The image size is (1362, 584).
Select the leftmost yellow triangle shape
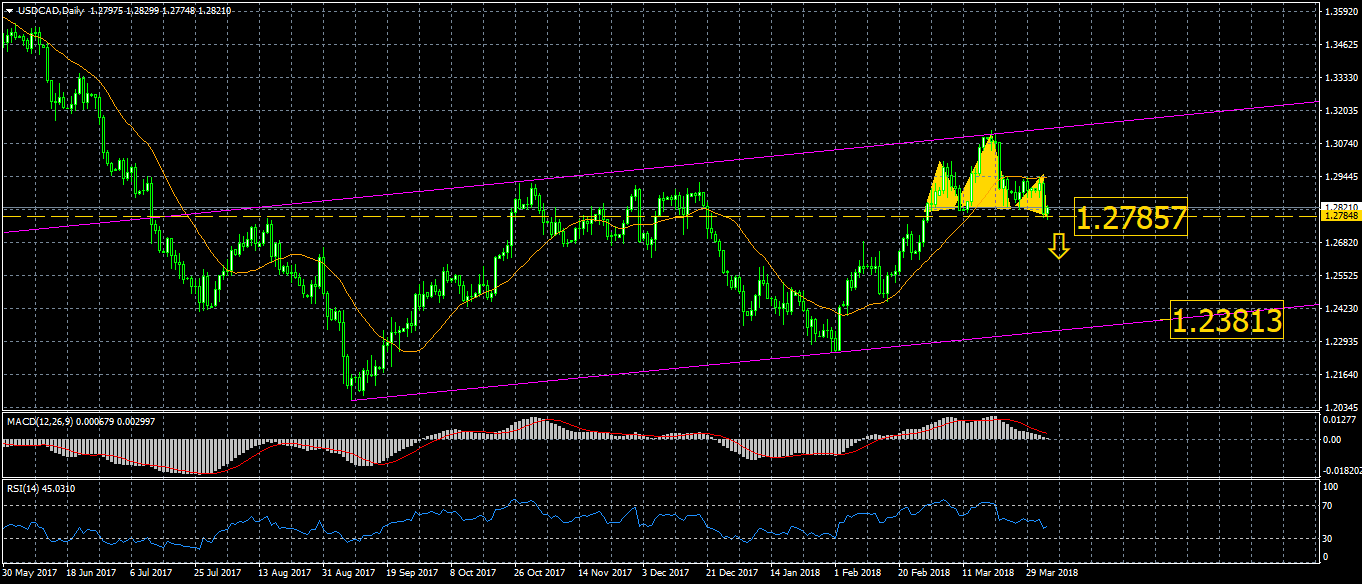click(941, 190)
